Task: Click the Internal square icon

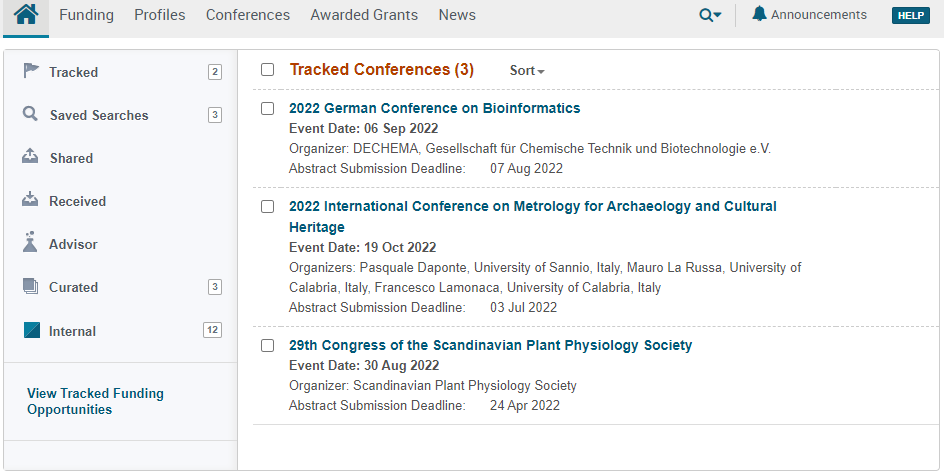Action: point(31,330)
